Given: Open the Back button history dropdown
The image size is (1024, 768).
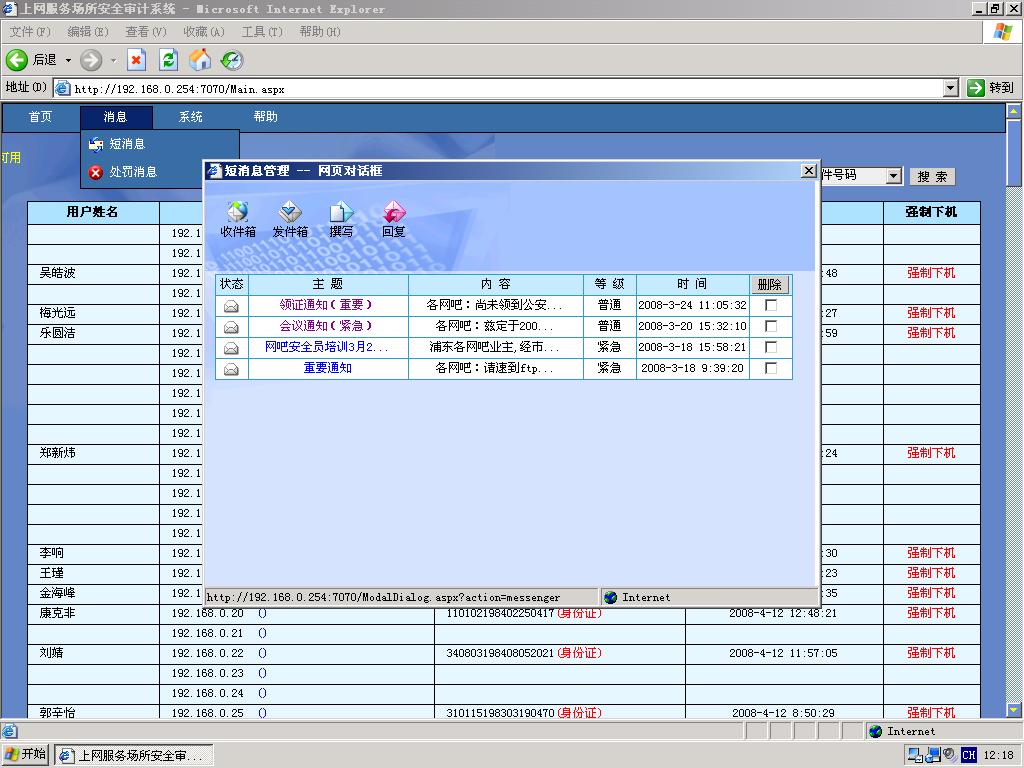Looking at the screenshot, I should pos(68,61).
